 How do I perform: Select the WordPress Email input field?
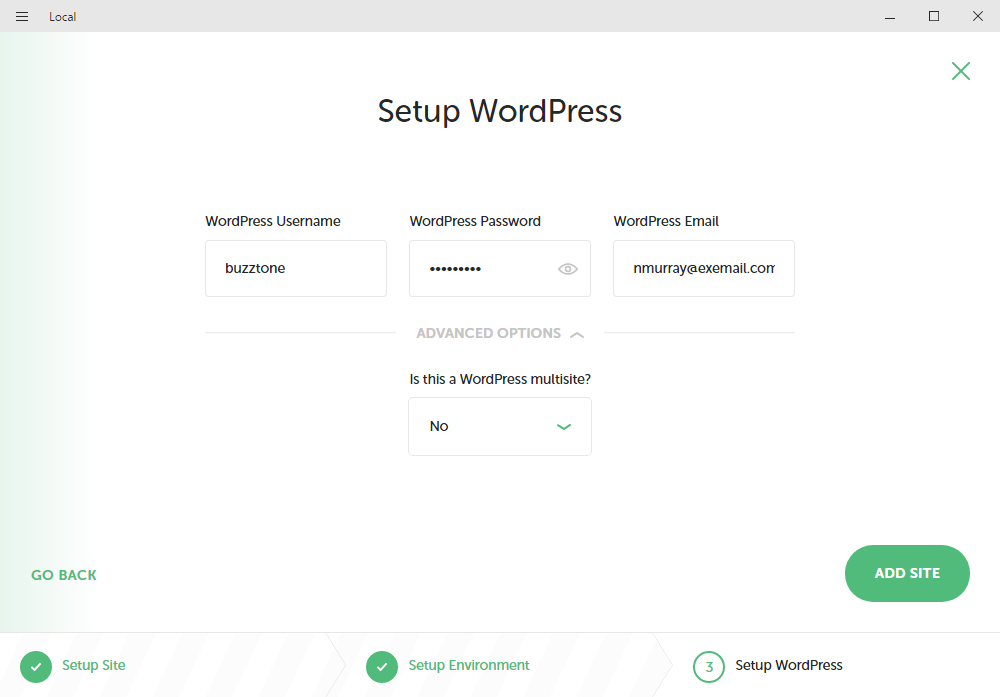tap(703, 269)
